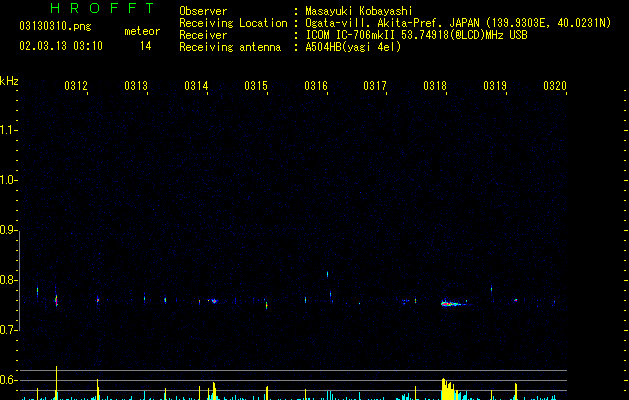Select the filename 03130310.png
The height and width of the screenshot is (400, 629).
click(x=55, y=26)
